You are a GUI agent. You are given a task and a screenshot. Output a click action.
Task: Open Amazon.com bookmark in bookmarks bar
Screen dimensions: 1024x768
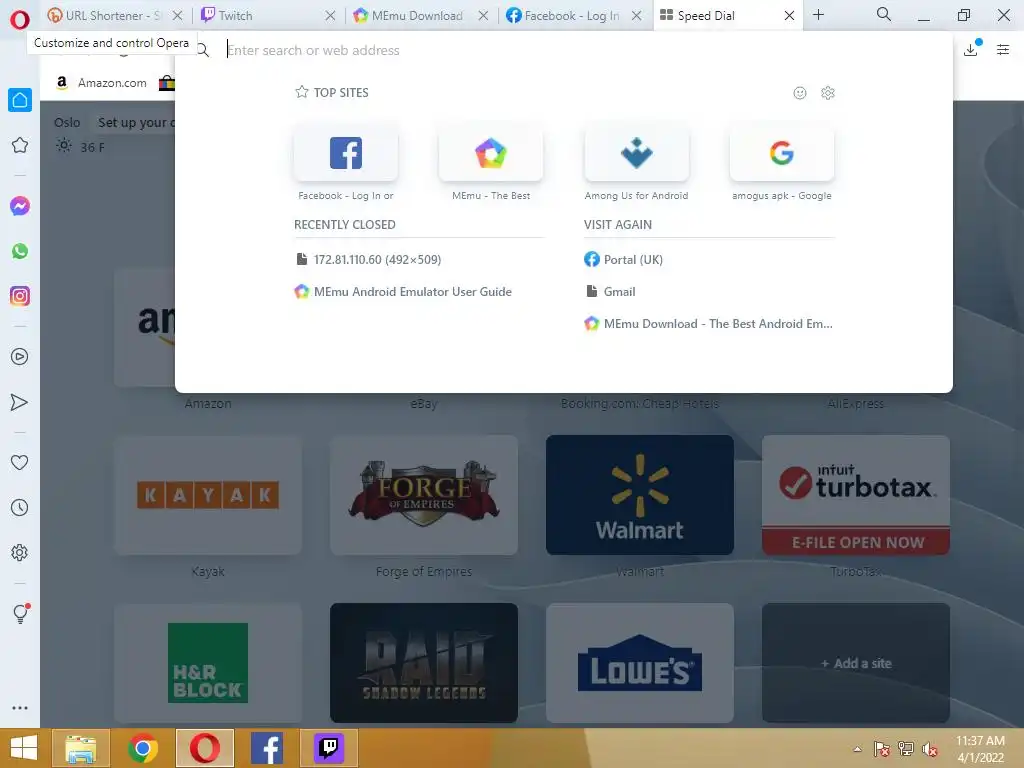(x=101, y=83)
